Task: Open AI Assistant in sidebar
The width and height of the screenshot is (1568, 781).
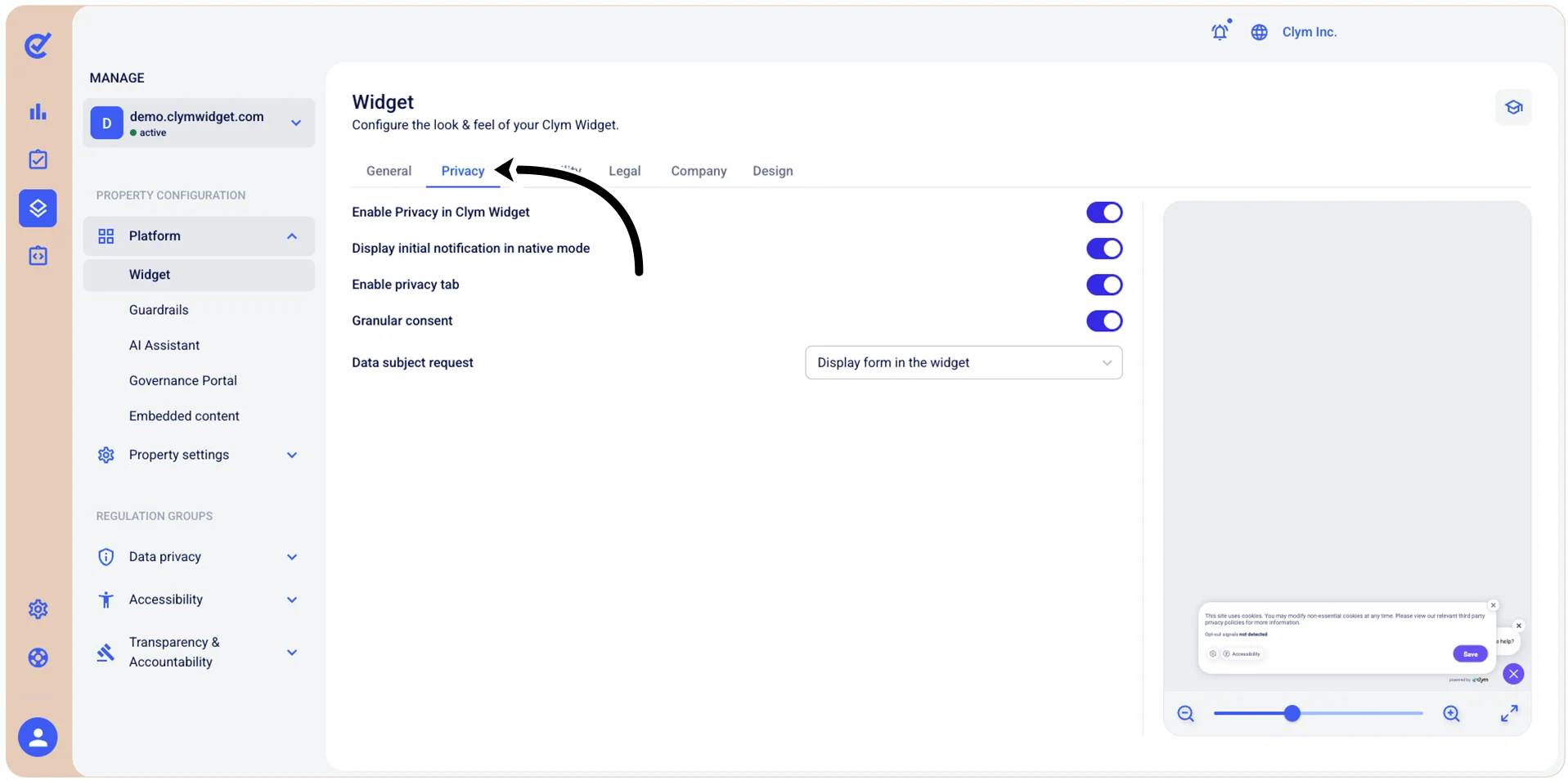Action: click(x=164, y=345)
